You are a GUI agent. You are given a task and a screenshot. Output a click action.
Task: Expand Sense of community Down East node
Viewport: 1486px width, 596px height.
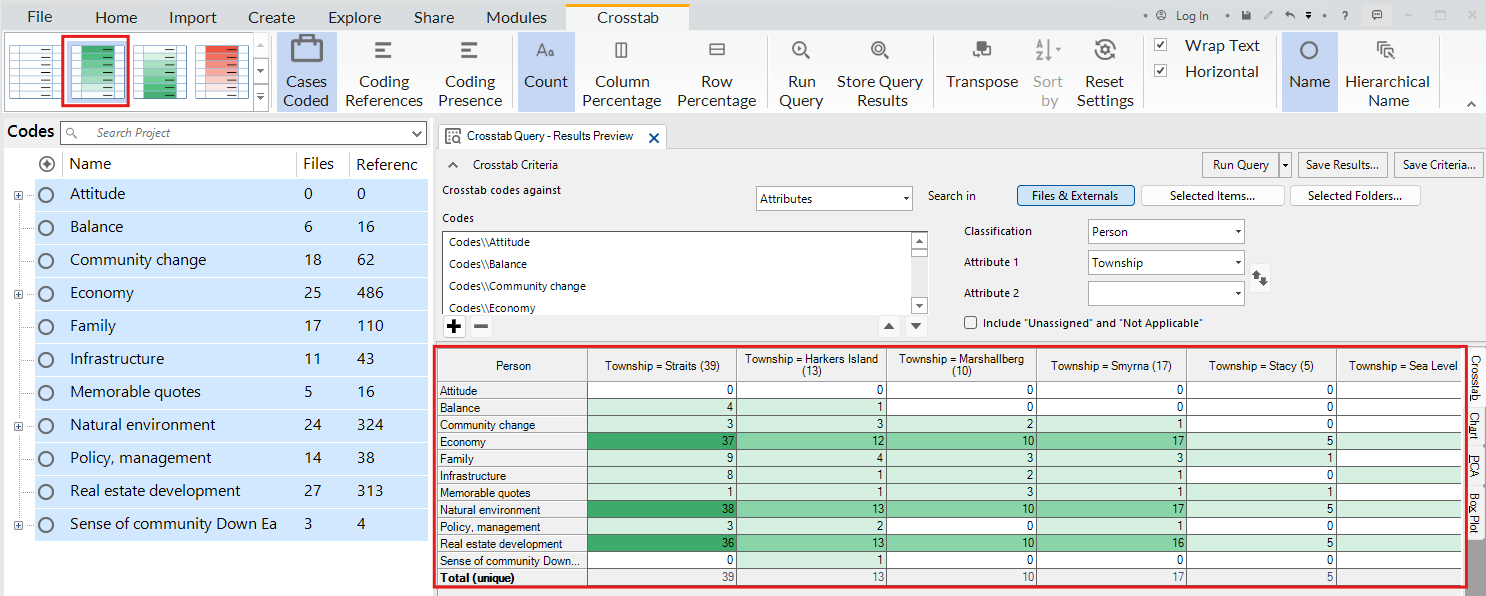coord(18,525)
